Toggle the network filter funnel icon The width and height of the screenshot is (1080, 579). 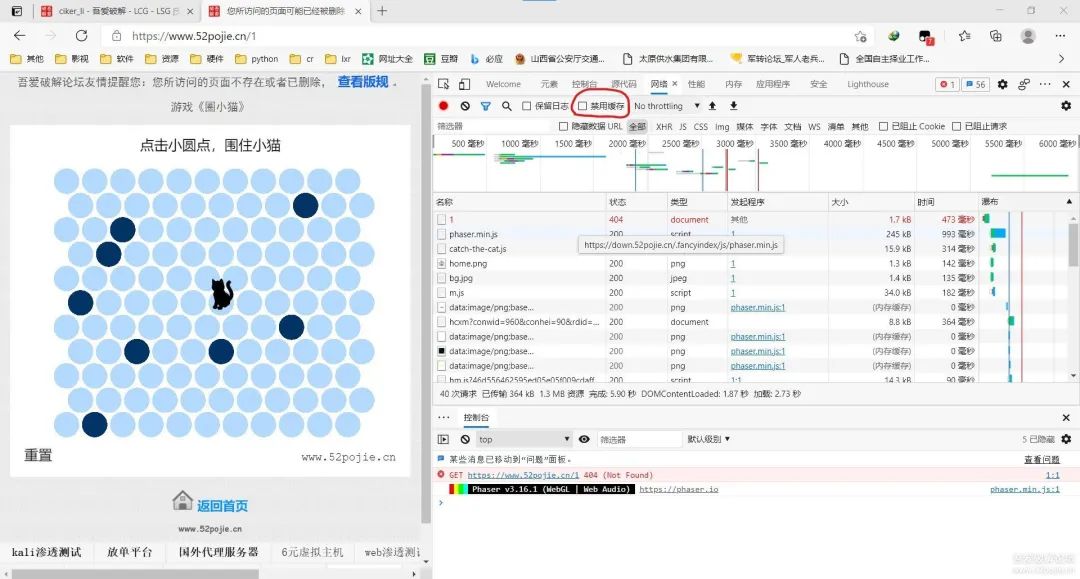486,106
